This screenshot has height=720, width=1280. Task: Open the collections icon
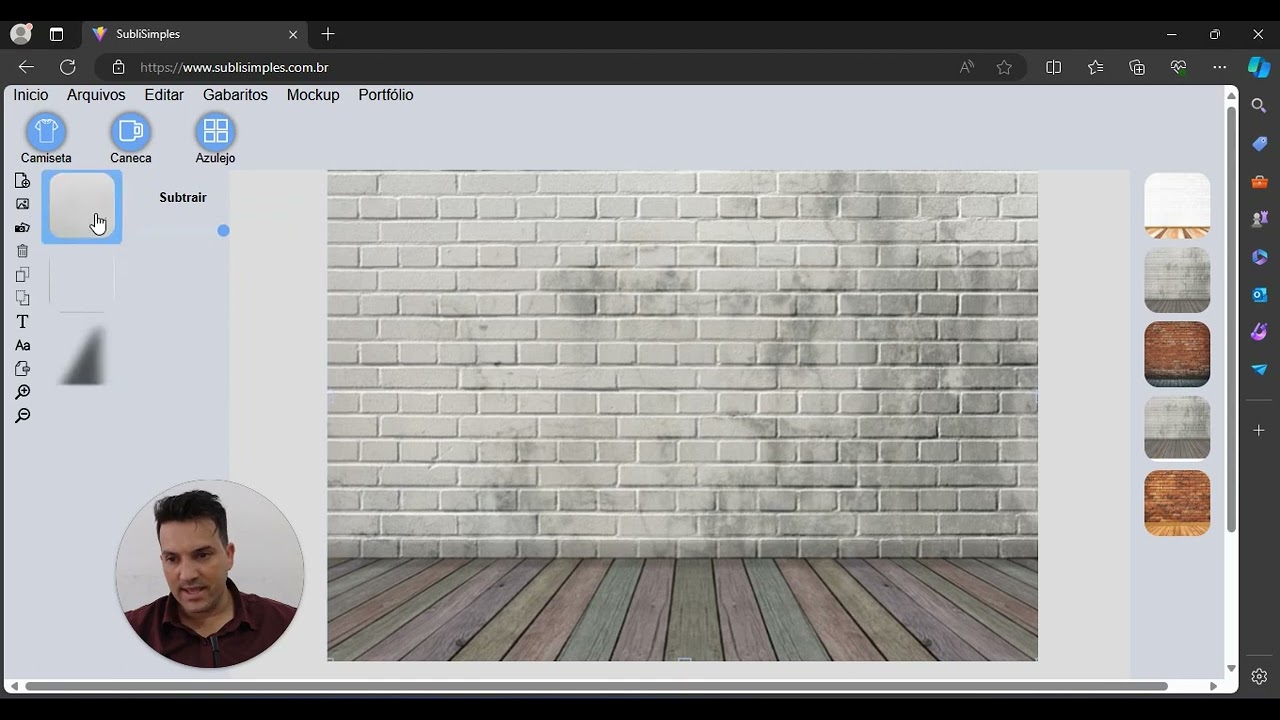tap(1137, 67)
